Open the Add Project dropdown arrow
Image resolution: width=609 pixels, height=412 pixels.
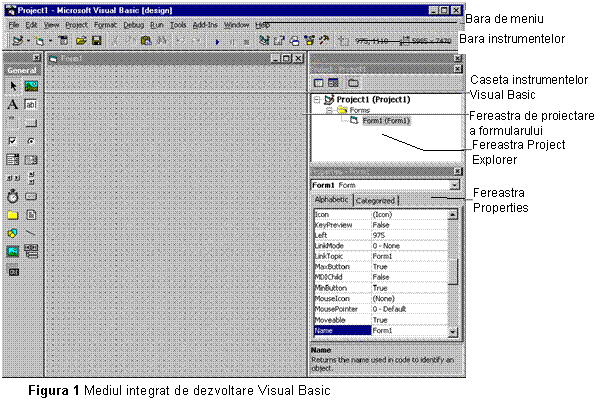pyautogui.click(x=28, y=40)
